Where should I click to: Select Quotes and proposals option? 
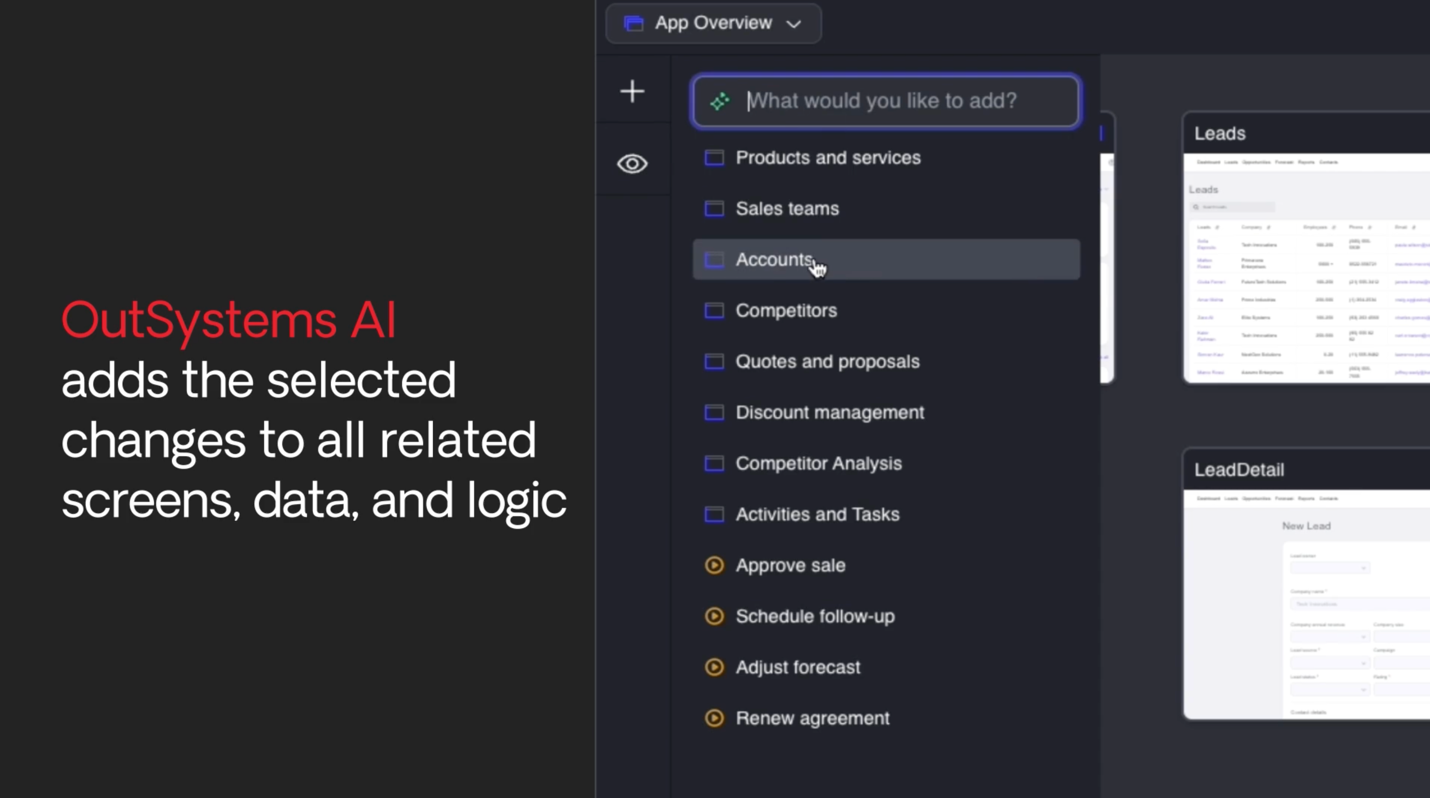[x=827, y=362]
